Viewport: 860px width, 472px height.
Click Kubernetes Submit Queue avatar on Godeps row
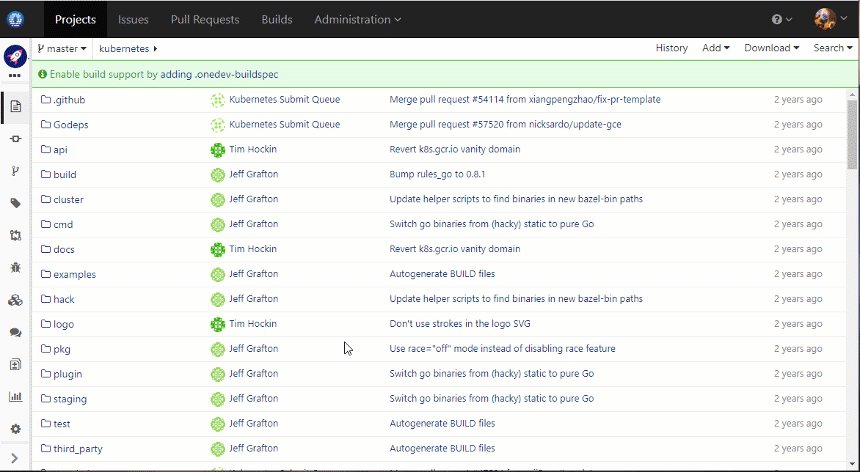tap(218, 125)
